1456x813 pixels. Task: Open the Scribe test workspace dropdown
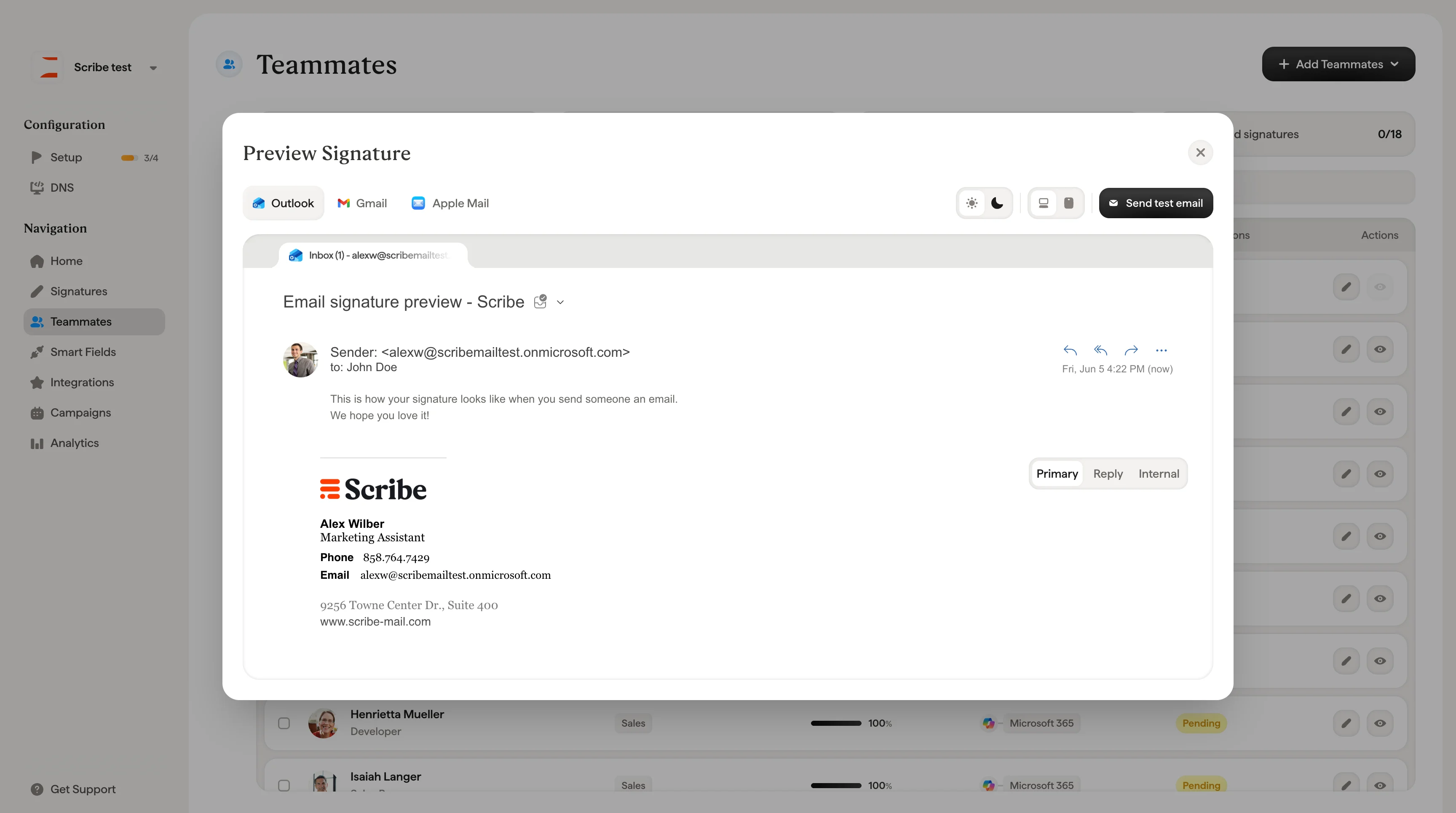pos(153,68)
